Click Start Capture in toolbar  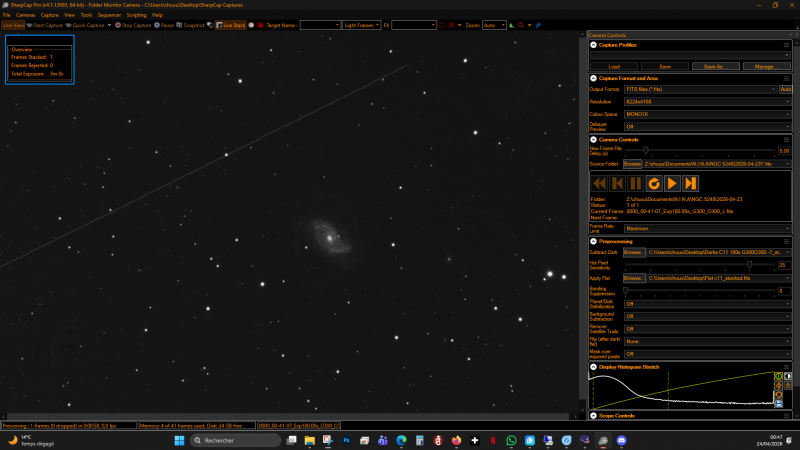(x=45, y=25)
